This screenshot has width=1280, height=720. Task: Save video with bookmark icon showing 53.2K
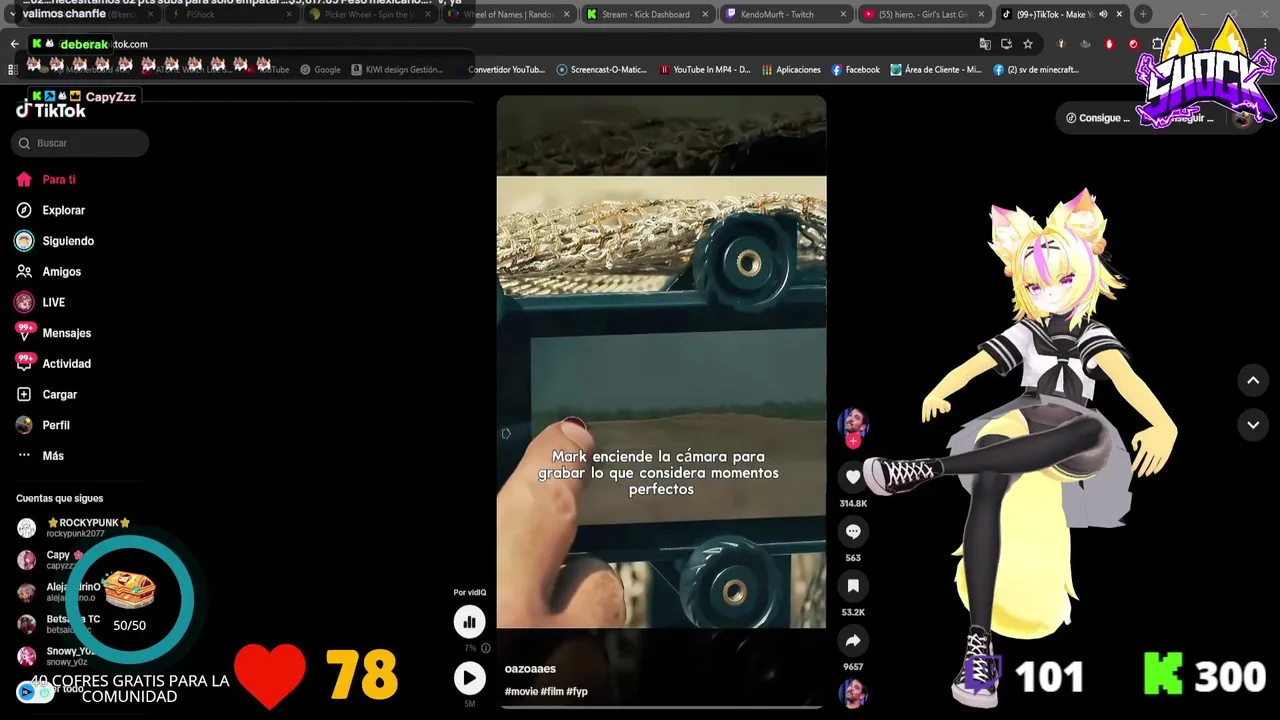(x=853, y=586)
